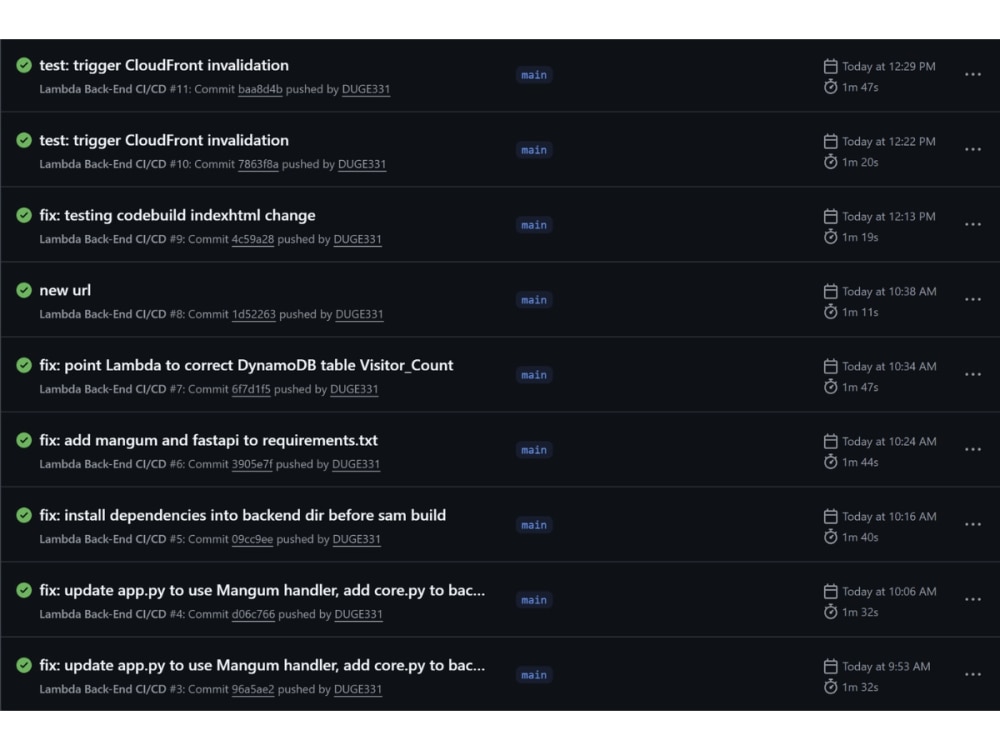Expand options menu for run #4

point(973,599)
